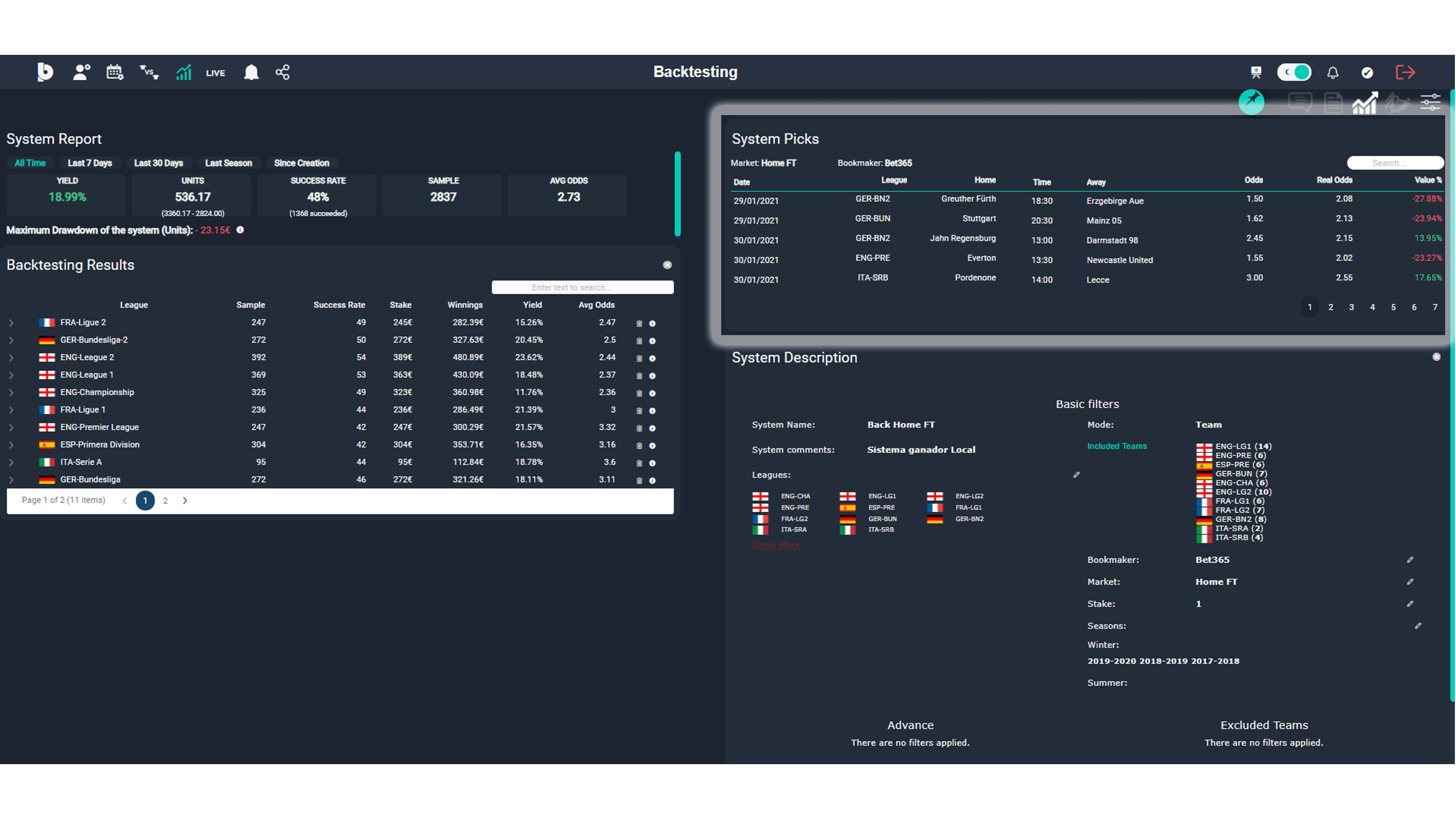Expand the FRA-Ligue 2 results row
Image resolution: width=1456 pixels, height=819 pixels.
[11, 323]
